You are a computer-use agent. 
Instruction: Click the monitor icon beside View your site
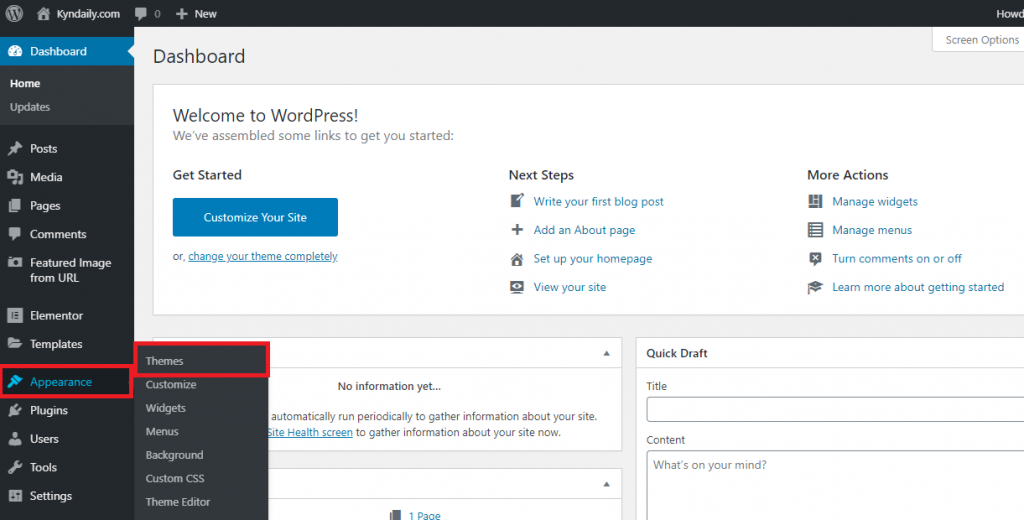point(517,287)
